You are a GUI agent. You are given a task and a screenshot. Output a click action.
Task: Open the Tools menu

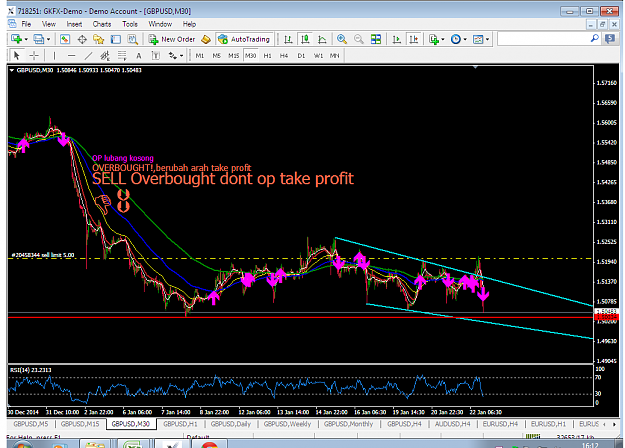130,24
